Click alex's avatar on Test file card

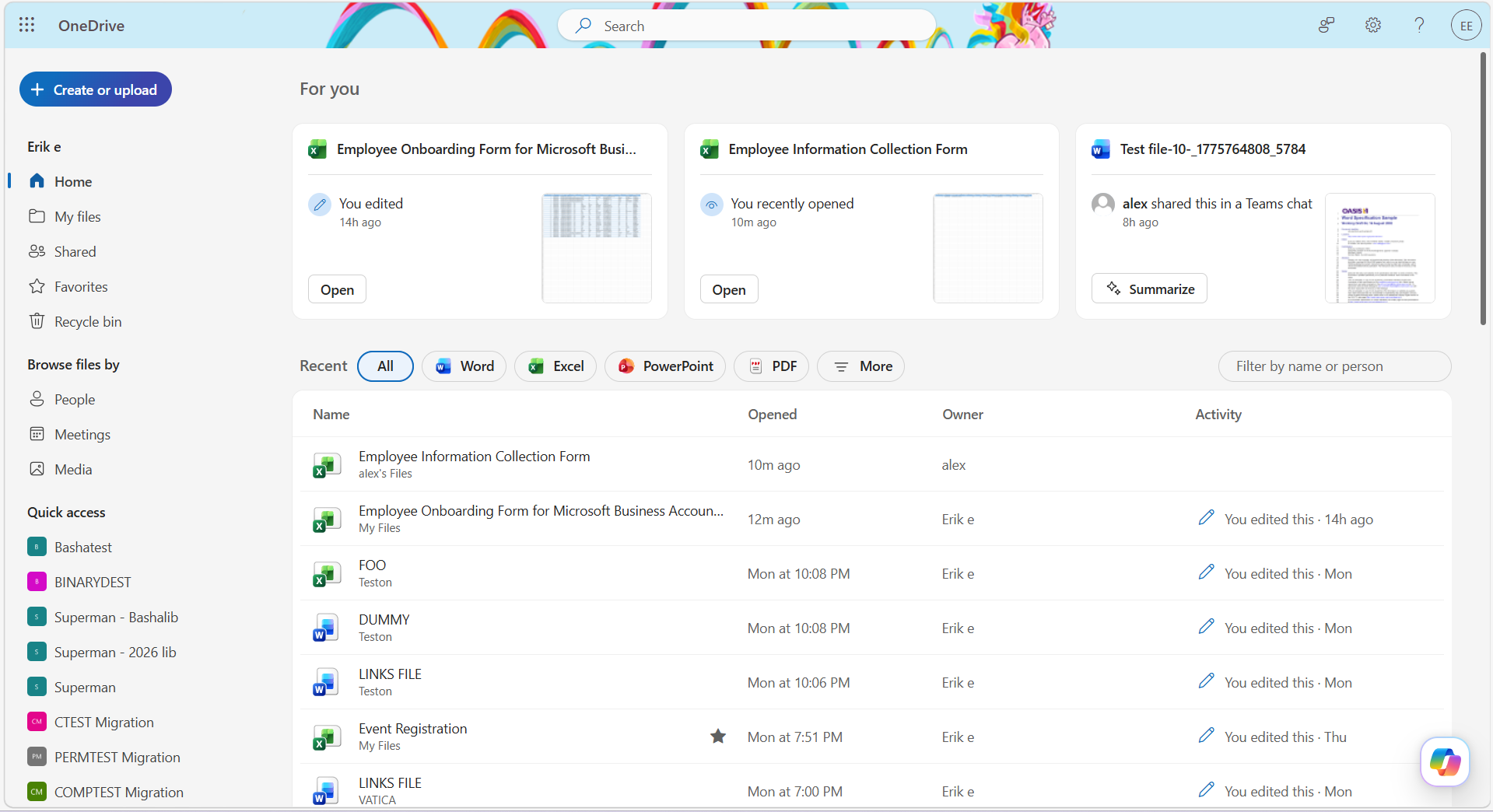point(1102,204)
